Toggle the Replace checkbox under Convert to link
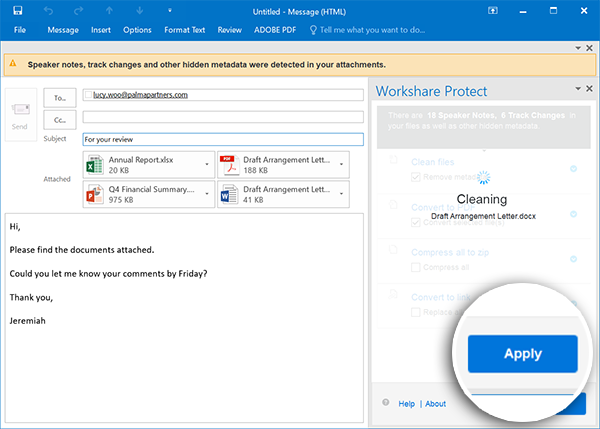Image resolution: width=600 pixels, height=429 pixels. click(x=416, y=312)
